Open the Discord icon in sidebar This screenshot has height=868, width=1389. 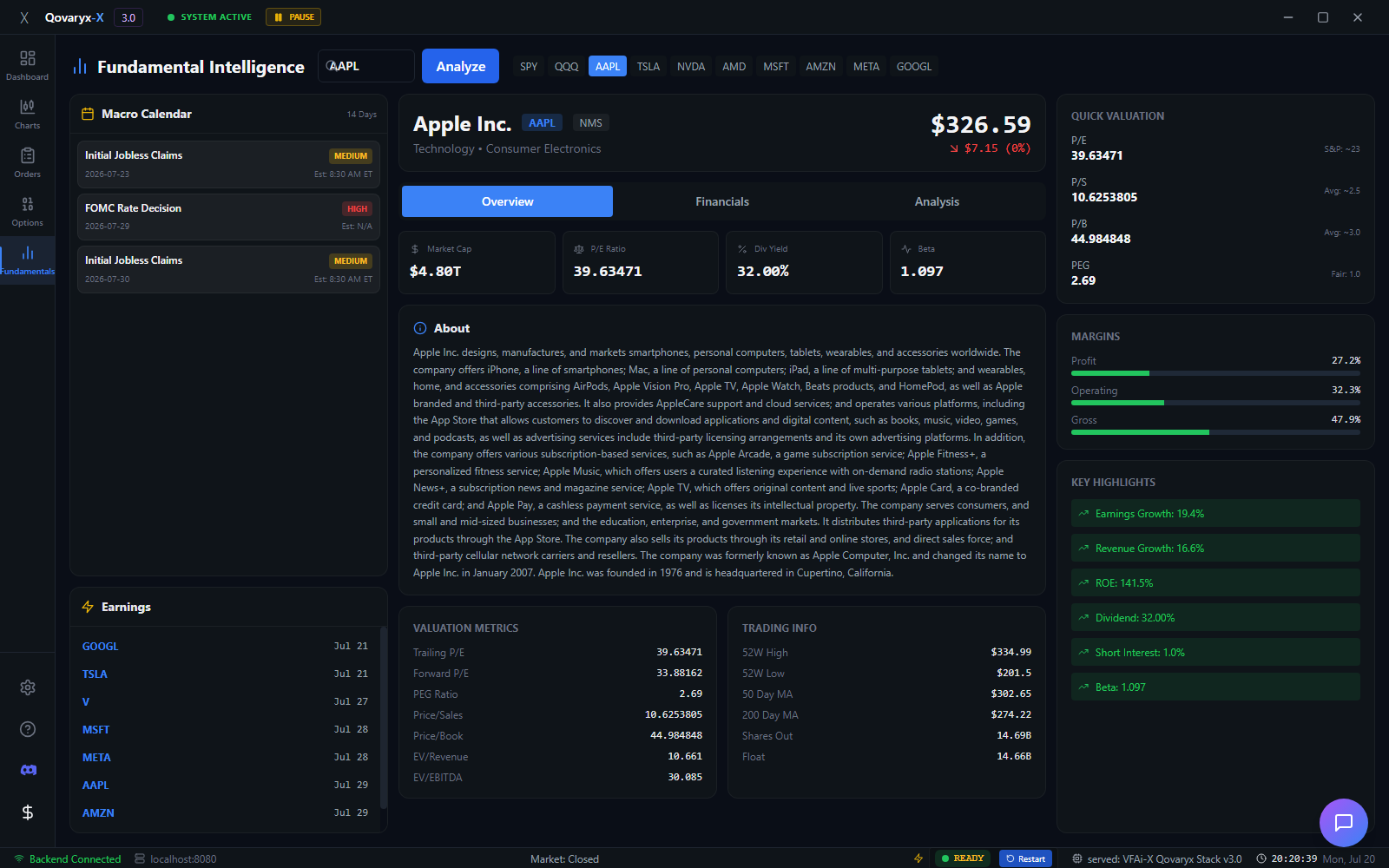(28, 771)
